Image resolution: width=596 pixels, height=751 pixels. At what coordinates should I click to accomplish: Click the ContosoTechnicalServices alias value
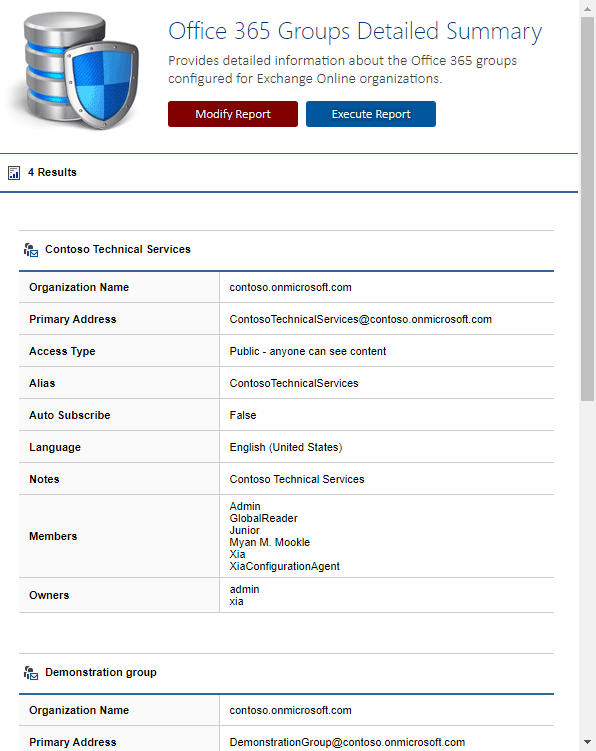point(294,383)
